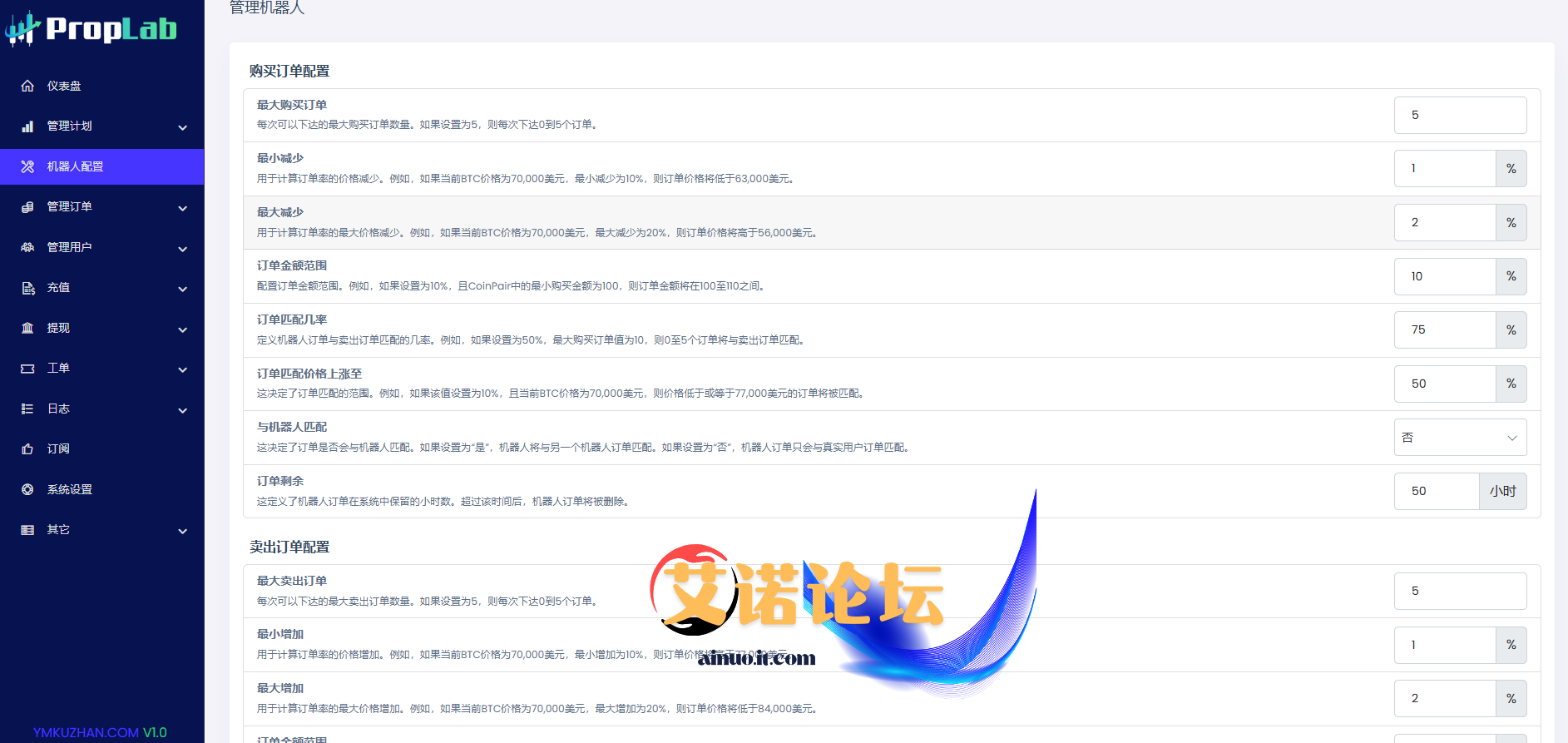Expand the 其它 submenu chevron
1568x743 pixels.
point(183,531)
